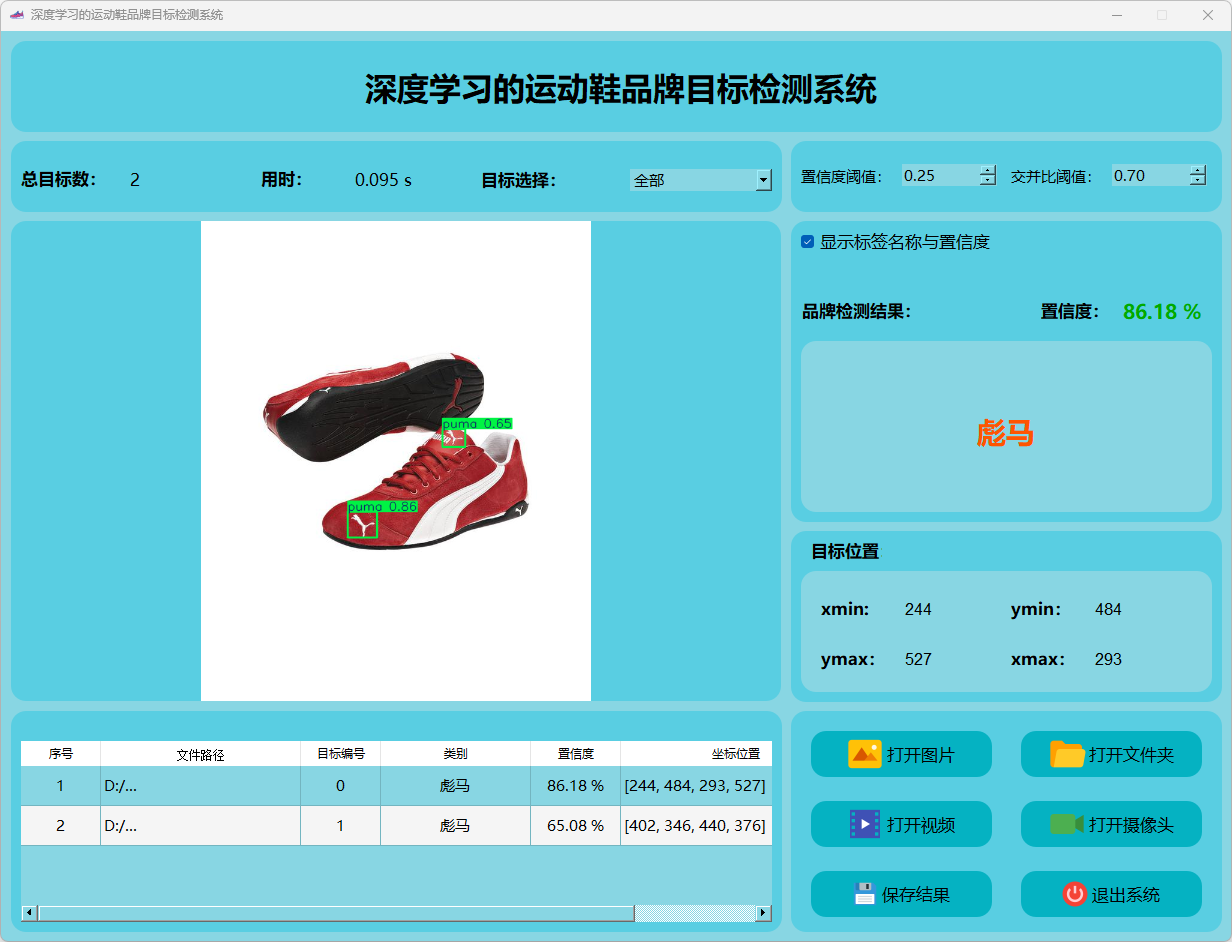Click the 文件路径 column header
The image size is (1232, 942).
coord(200,754)
